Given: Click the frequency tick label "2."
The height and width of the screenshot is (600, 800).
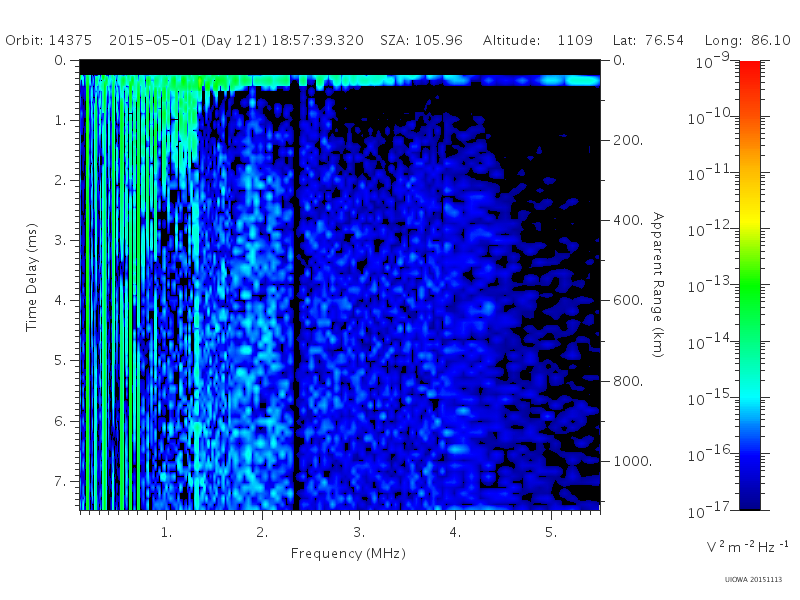Looking at the screenshot, I should click(262, 532).
